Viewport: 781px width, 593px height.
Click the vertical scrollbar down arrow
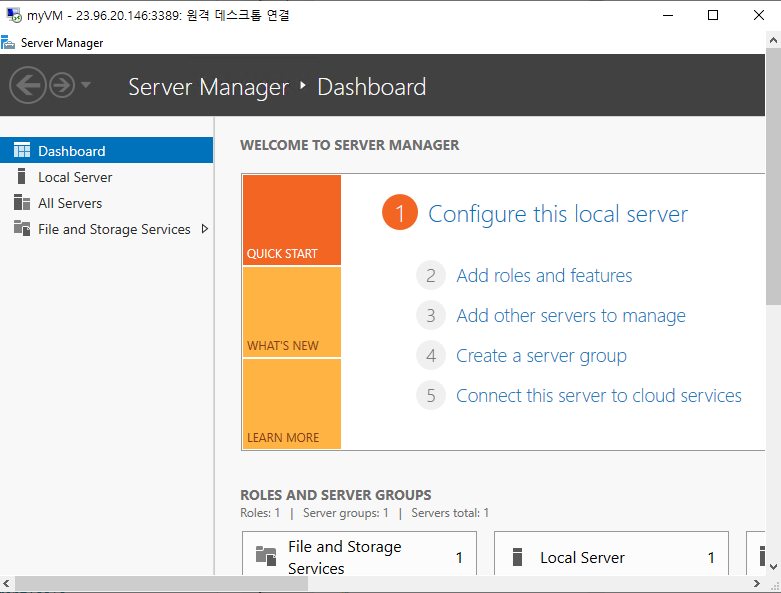[773, 567]
